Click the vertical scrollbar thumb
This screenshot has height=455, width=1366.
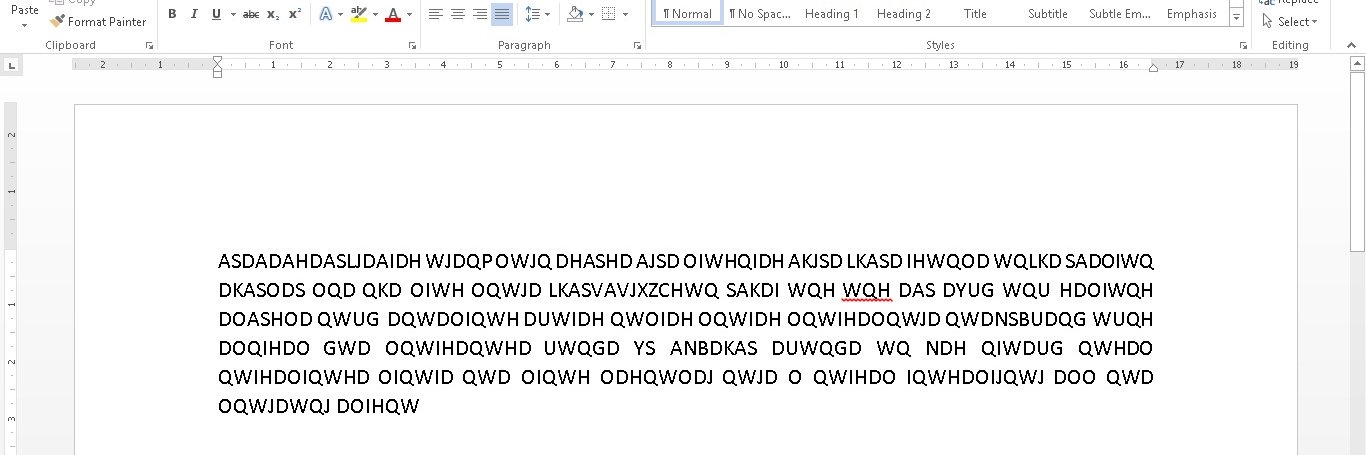1357,163
